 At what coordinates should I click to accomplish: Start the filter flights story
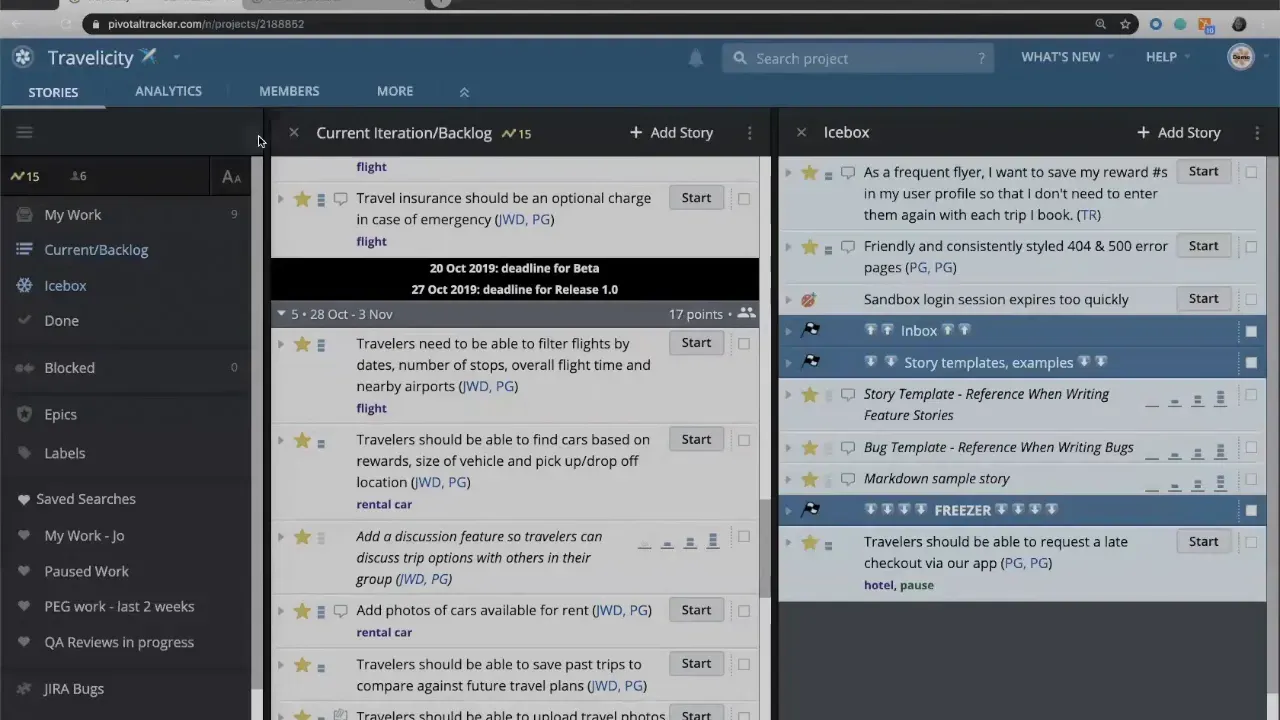(696, 343)
